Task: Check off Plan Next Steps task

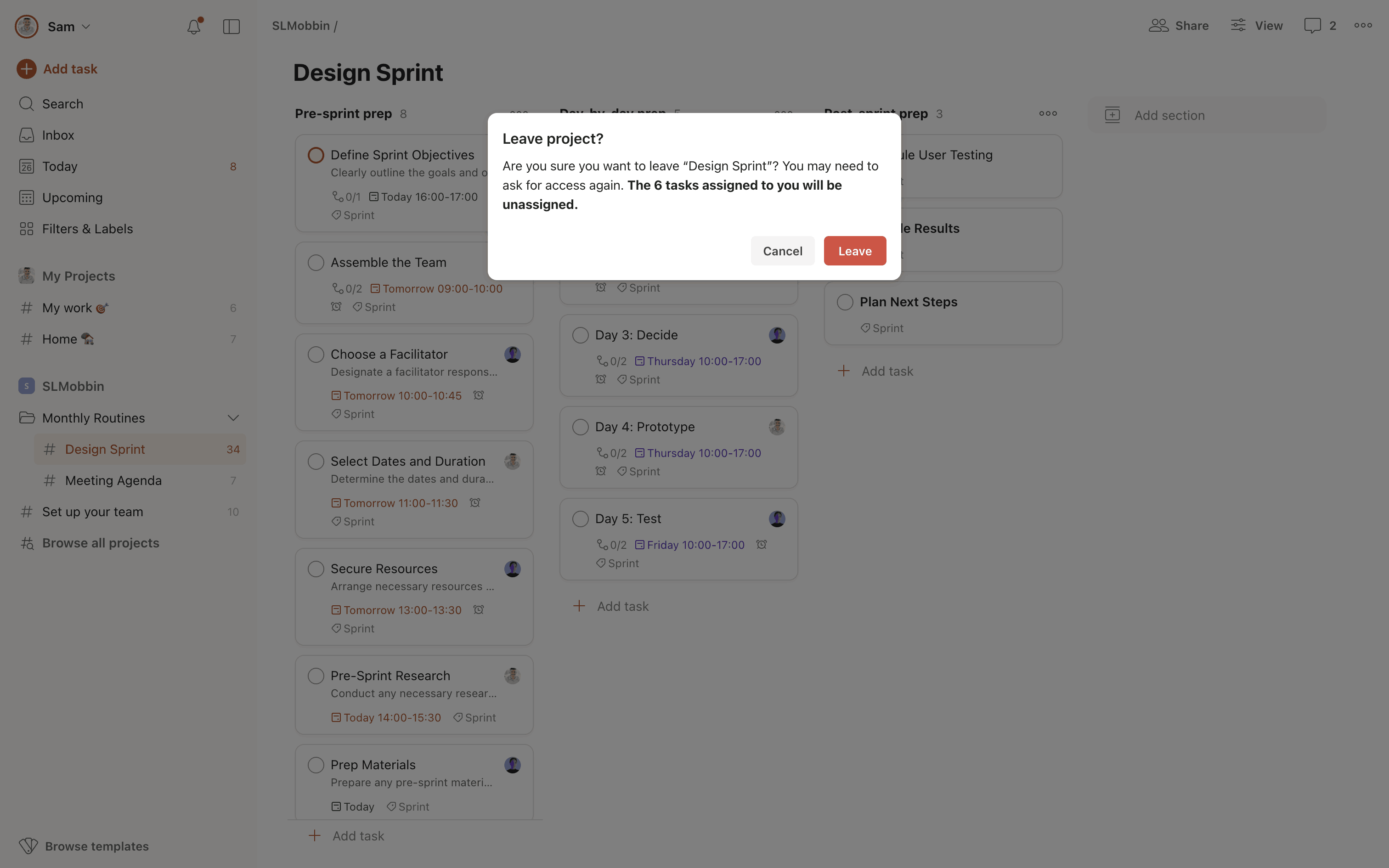Action: point(845,302)
